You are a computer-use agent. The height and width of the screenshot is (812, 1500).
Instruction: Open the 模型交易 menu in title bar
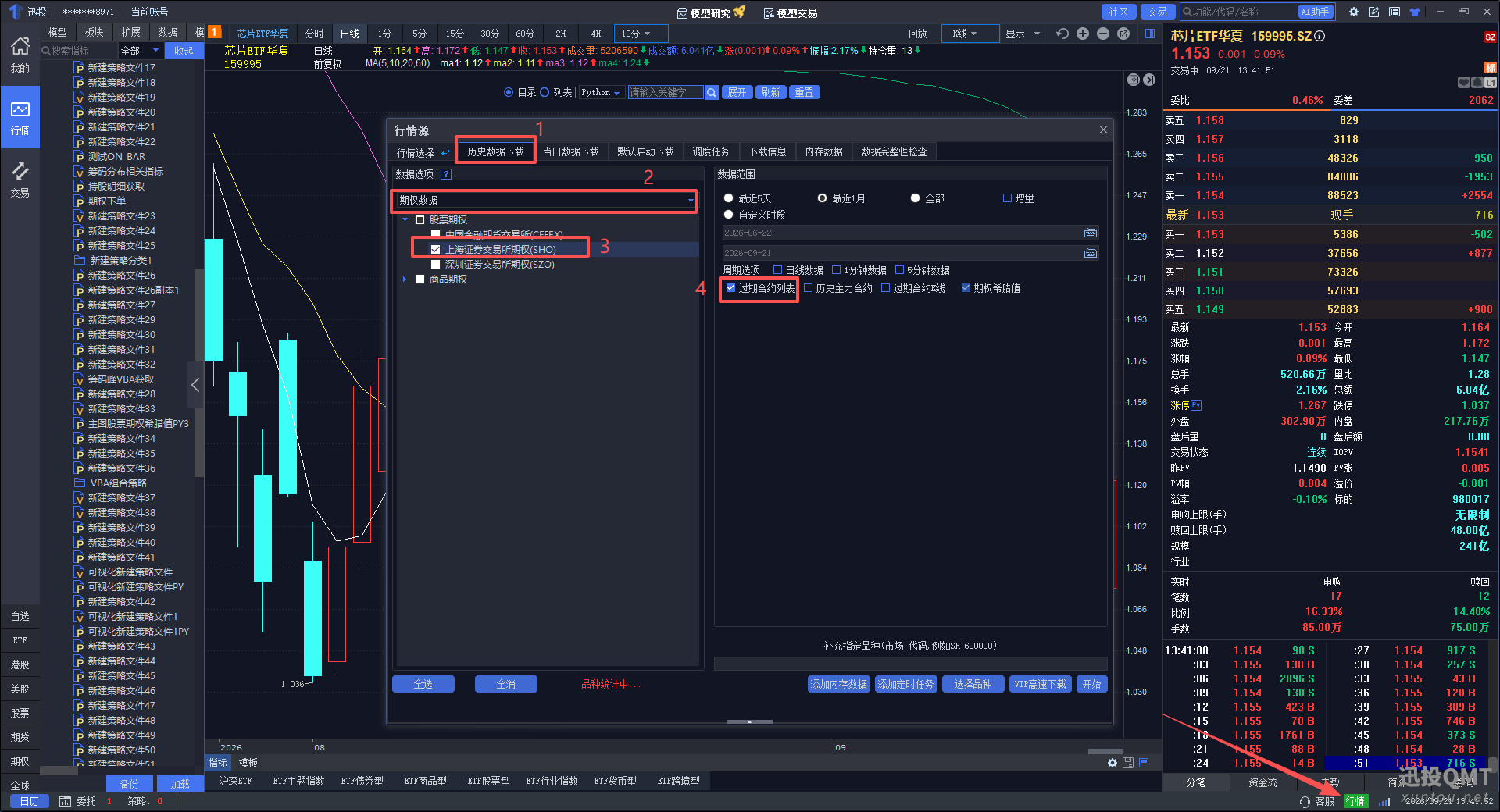tap(791, 12)
